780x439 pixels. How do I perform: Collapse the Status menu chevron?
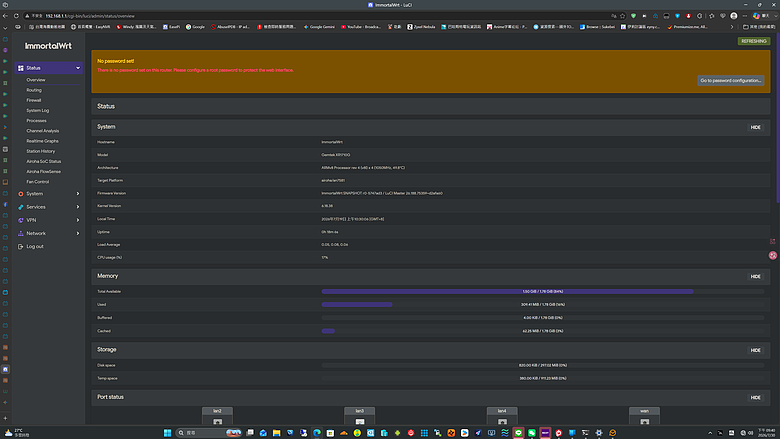[x=78, y=68]
